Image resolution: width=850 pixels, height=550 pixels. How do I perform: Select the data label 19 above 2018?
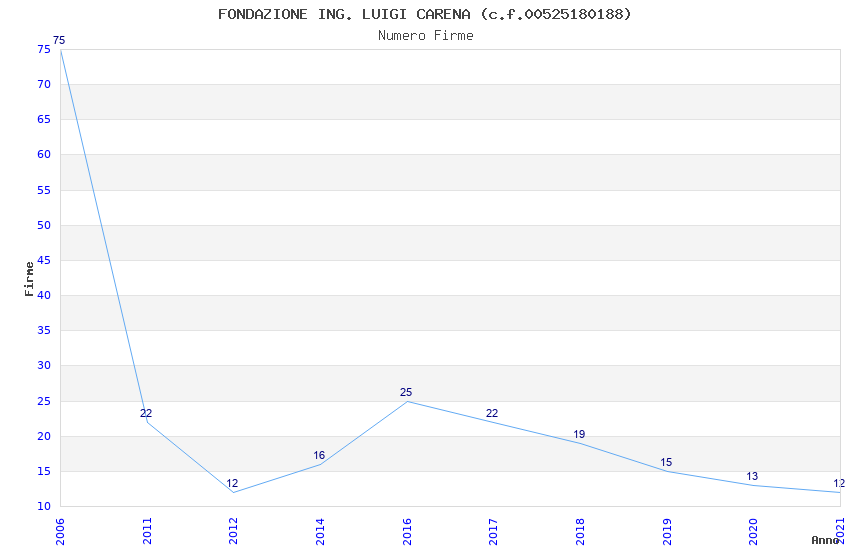point(579,434)
